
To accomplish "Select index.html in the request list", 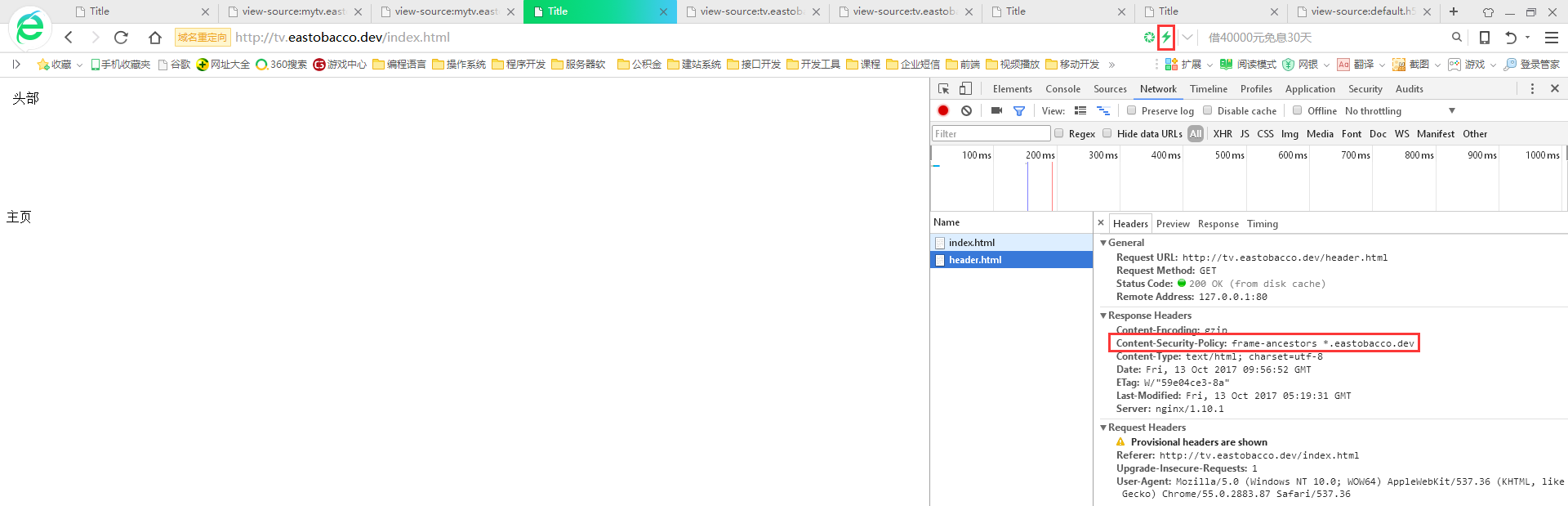I will 971,243.
